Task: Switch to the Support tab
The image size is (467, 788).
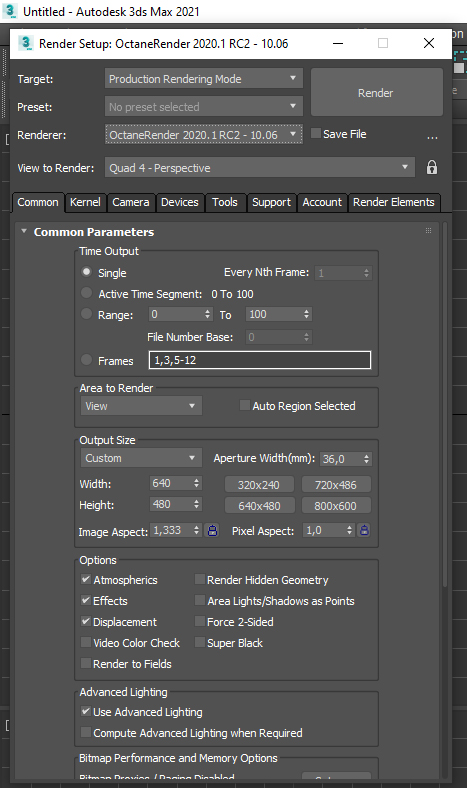Action: [x=271, y=202]
